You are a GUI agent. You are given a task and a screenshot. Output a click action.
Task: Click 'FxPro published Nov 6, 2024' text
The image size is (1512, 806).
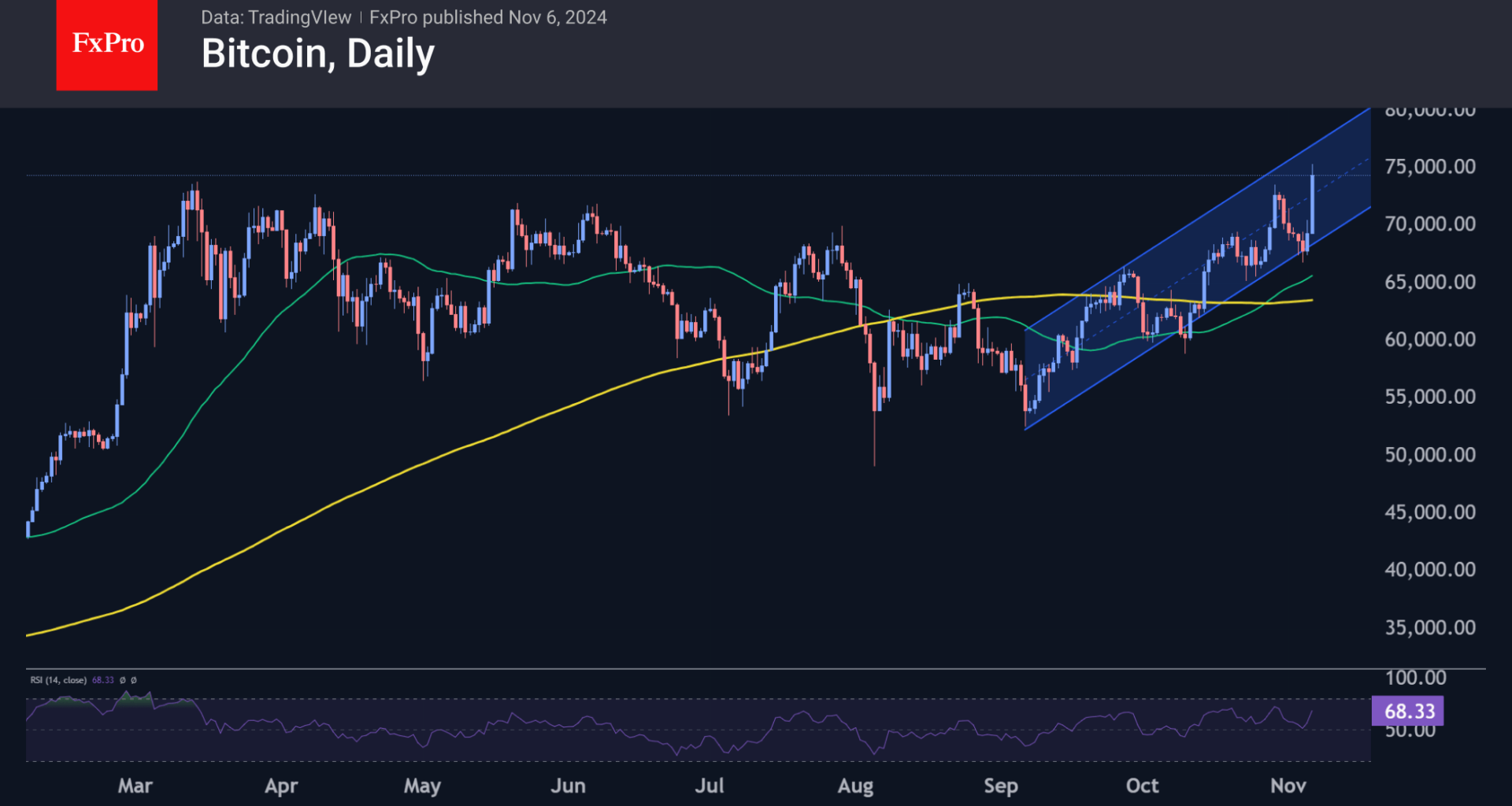click(x=488, y=17)
